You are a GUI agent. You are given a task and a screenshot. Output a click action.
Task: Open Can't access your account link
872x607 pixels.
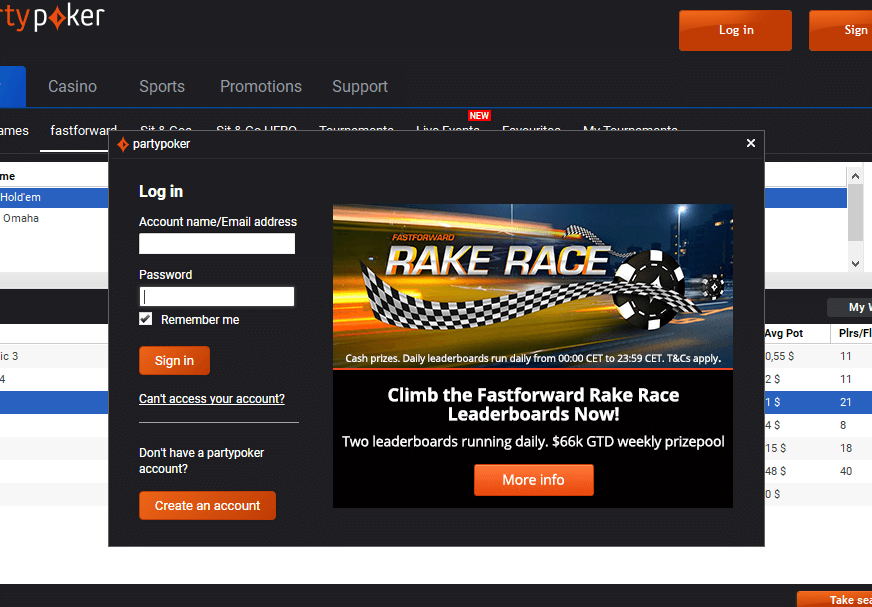tap(212, 399)
